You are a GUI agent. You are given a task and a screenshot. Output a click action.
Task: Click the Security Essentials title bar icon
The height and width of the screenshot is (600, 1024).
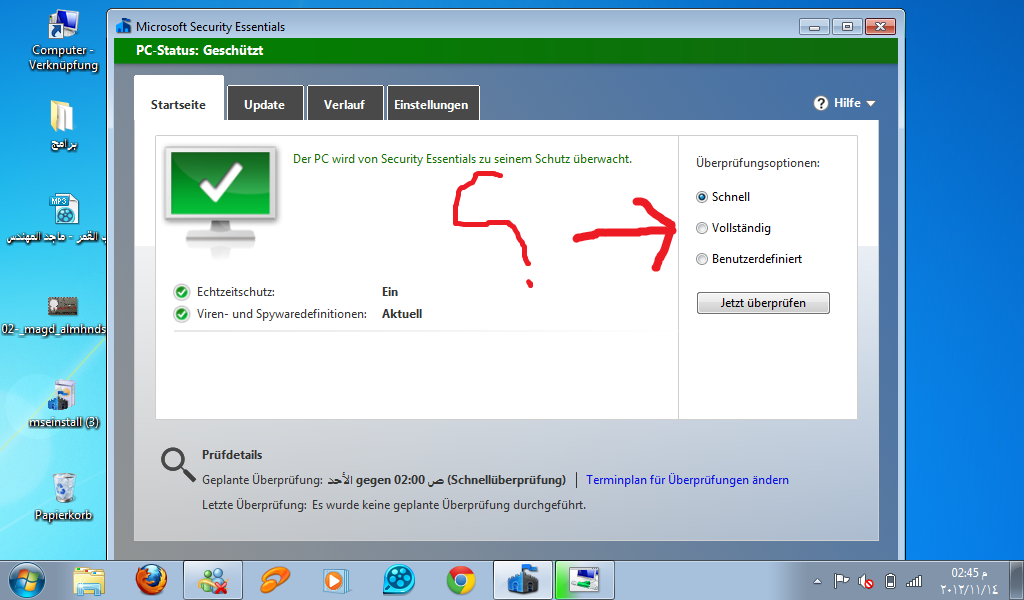click(x=123, y=26)
